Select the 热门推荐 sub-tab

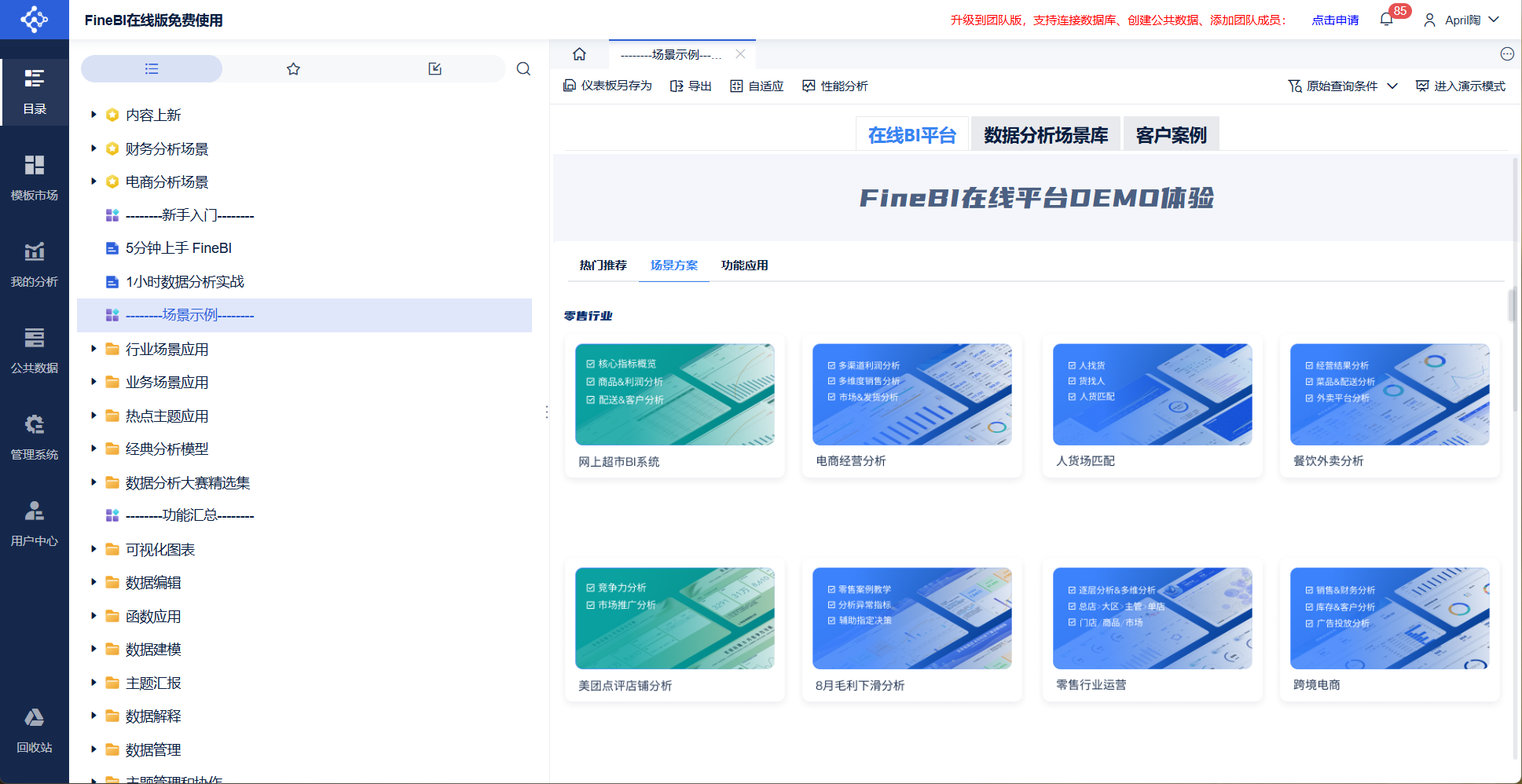pos(603,266)
